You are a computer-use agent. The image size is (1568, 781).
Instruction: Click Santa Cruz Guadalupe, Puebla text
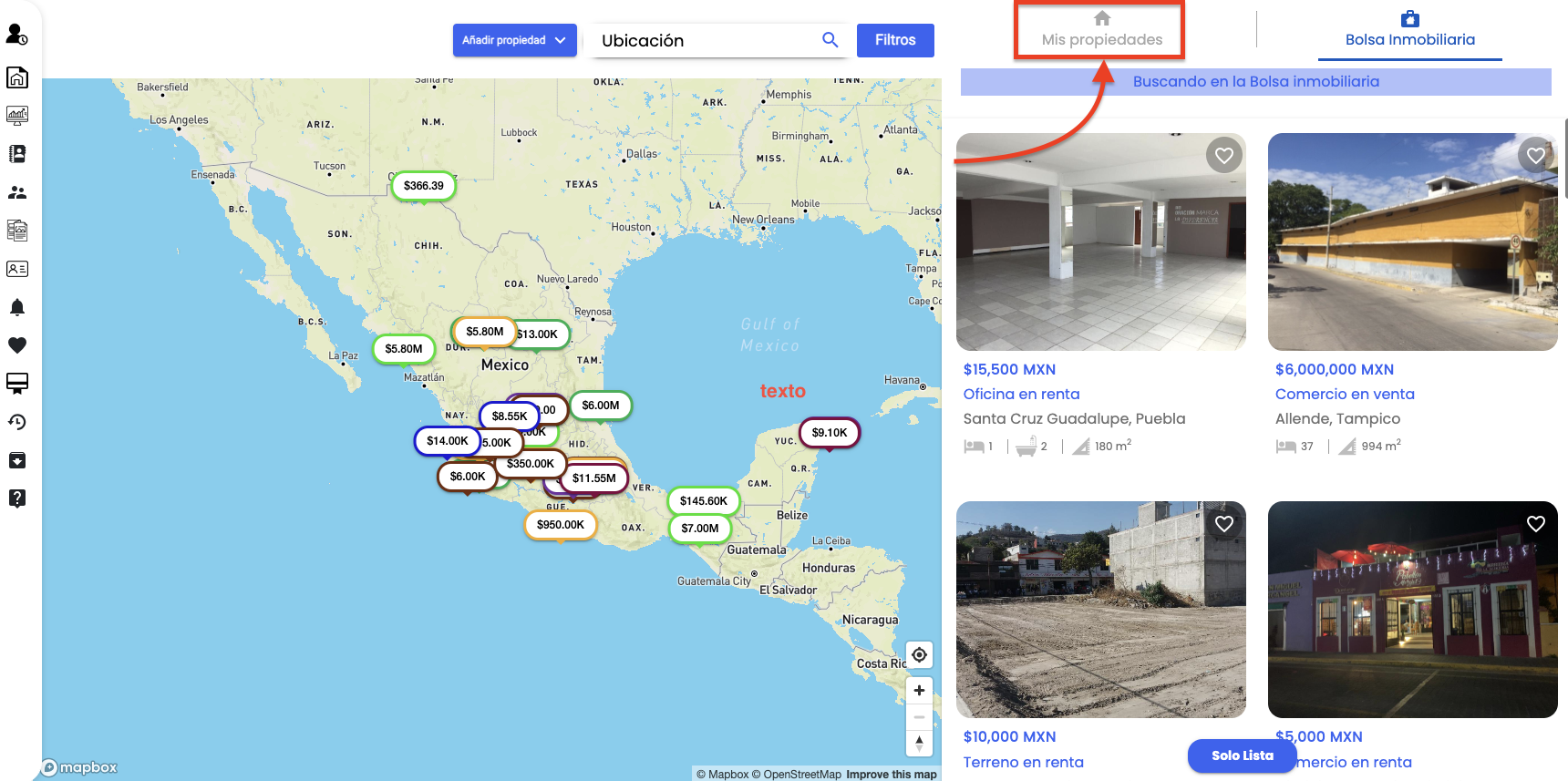1074,419
